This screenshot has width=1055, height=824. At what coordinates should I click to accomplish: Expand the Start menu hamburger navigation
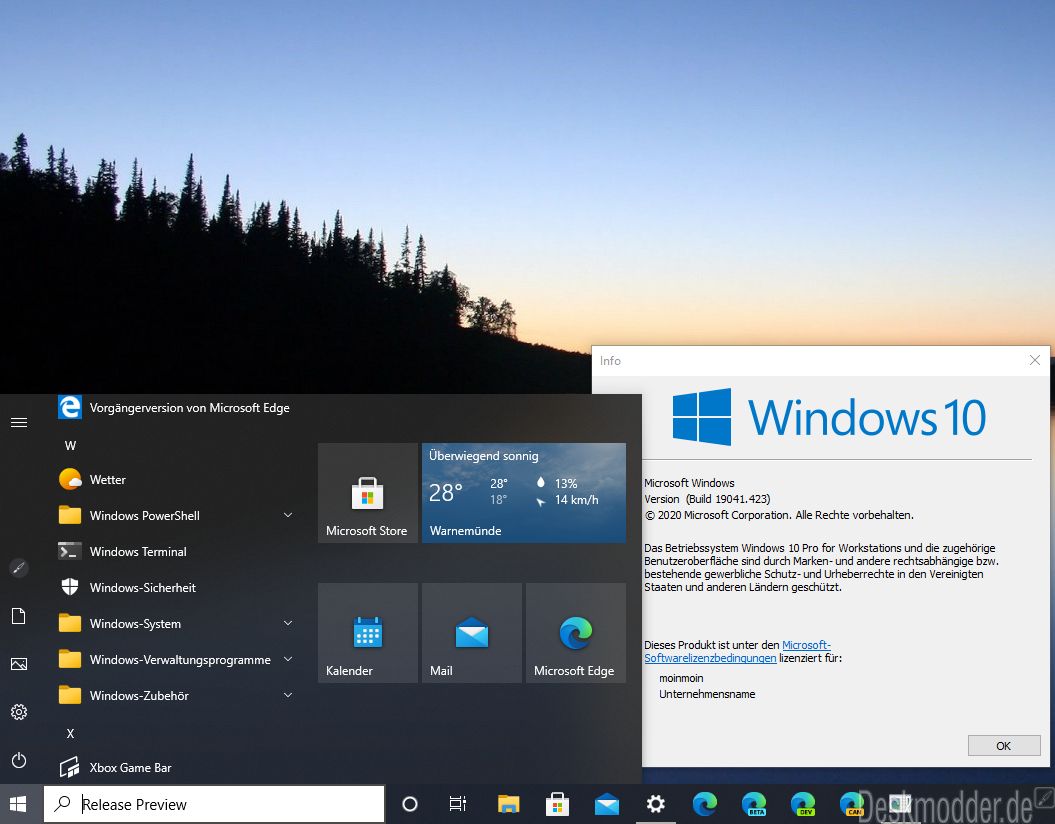point(19,422)
